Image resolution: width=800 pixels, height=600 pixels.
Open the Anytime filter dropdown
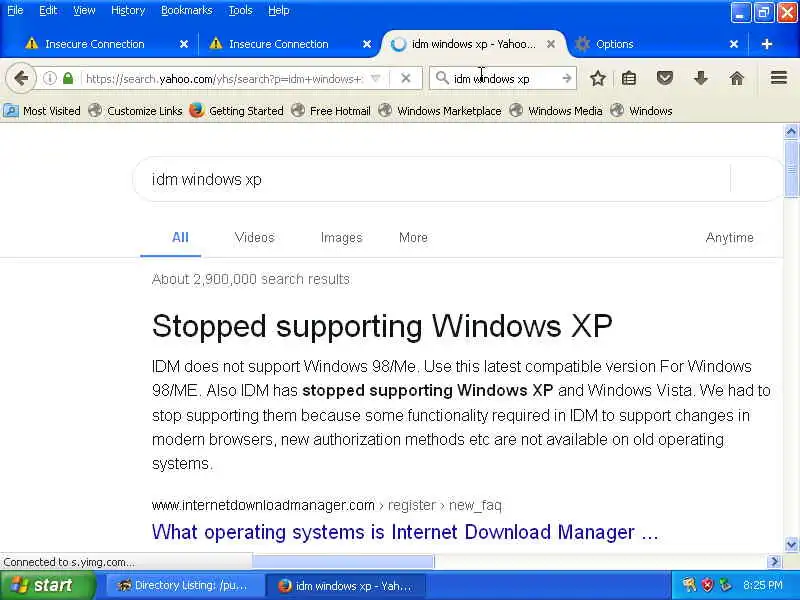pos(729,237)
